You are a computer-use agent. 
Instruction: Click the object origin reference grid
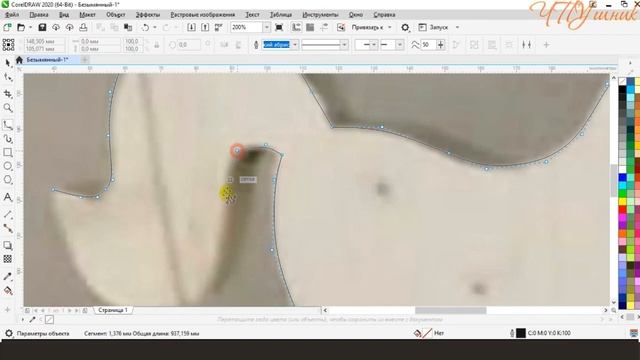click(x=8, y=45)
